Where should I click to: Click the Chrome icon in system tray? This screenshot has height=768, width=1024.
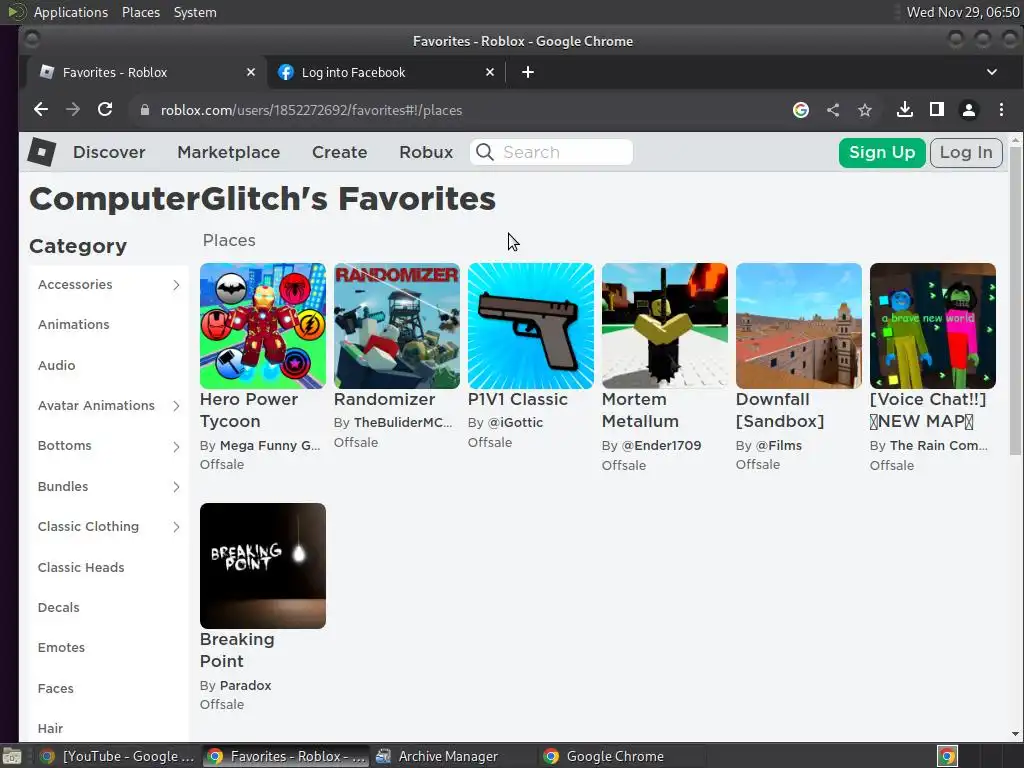point(947,756)
